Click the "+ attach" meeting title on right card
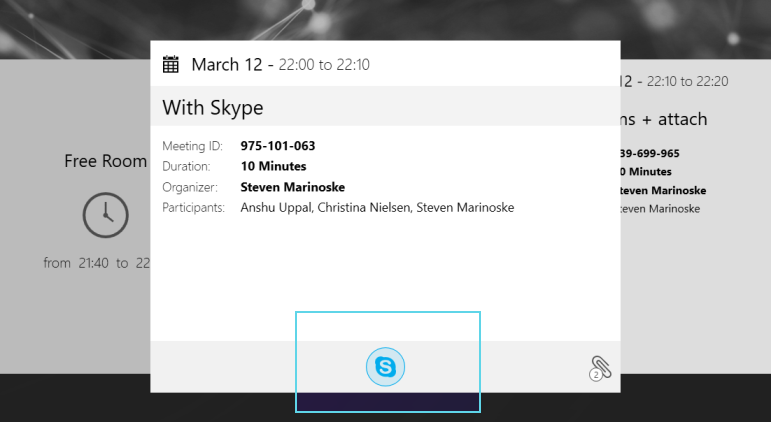Image resolution: width=771 pixels, height=423 pixels. pos(665,119)
